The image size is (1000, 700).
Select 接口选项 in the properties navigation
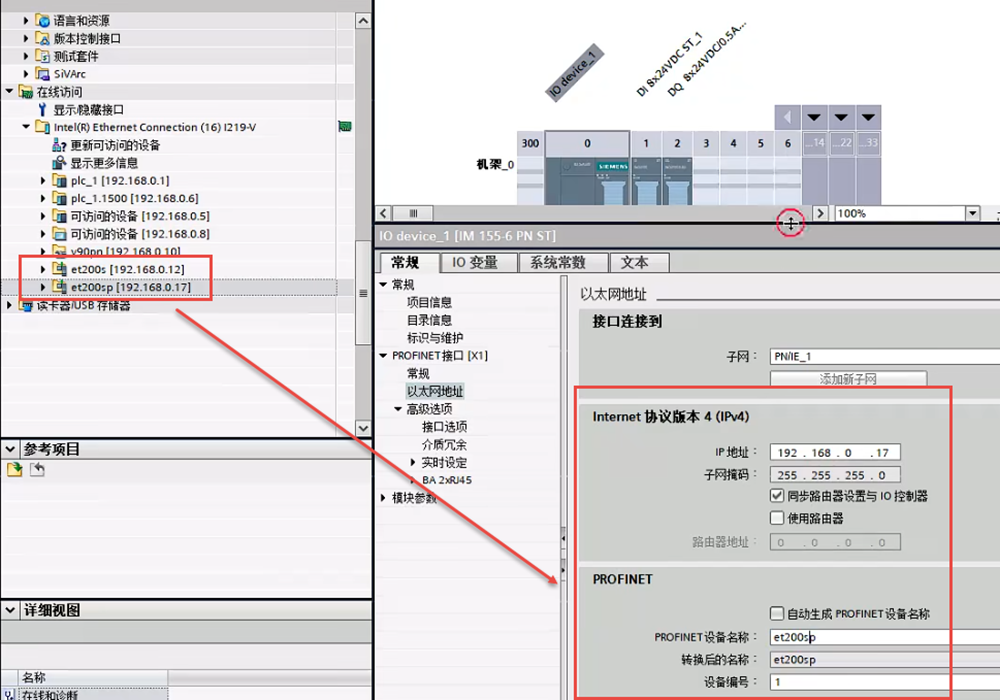(x=444, y=427)
